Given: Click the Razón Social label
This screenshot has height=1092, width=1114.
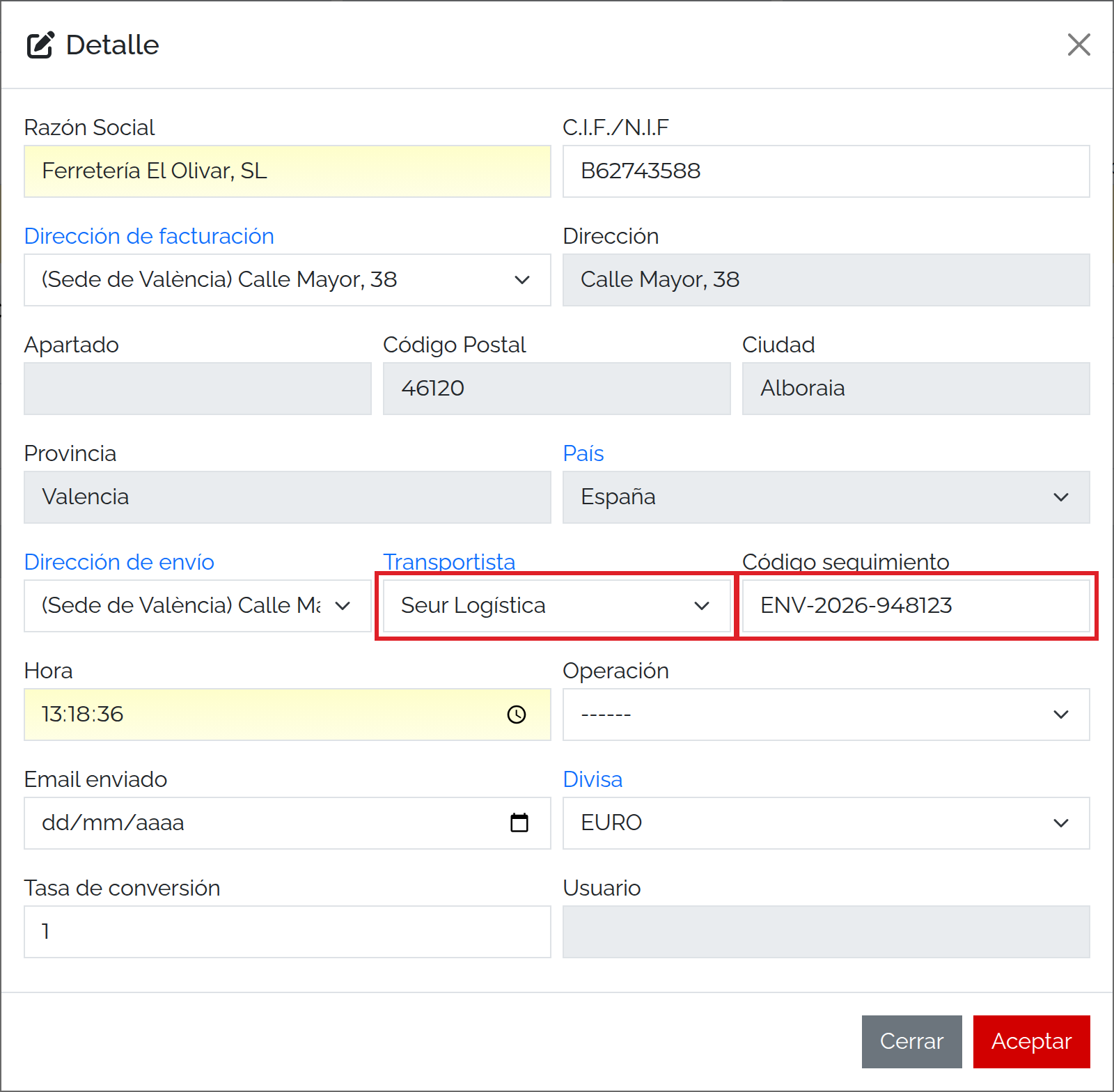Looking at the screenshot, I should pos(90,127).
